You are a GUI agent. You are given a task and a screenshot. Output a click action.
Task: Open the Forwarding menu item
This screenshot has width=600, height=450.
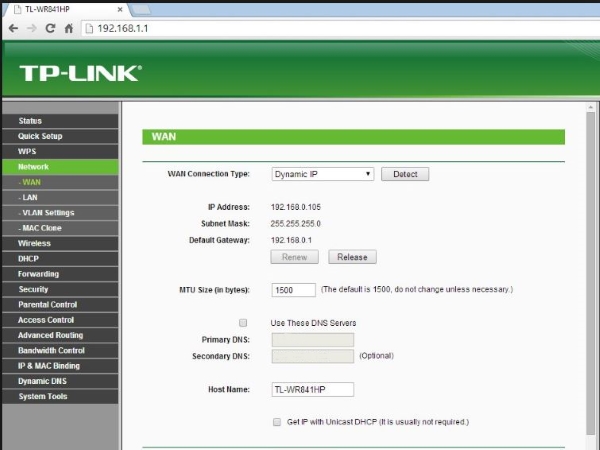pyautogui.click(x=60, y=274)
